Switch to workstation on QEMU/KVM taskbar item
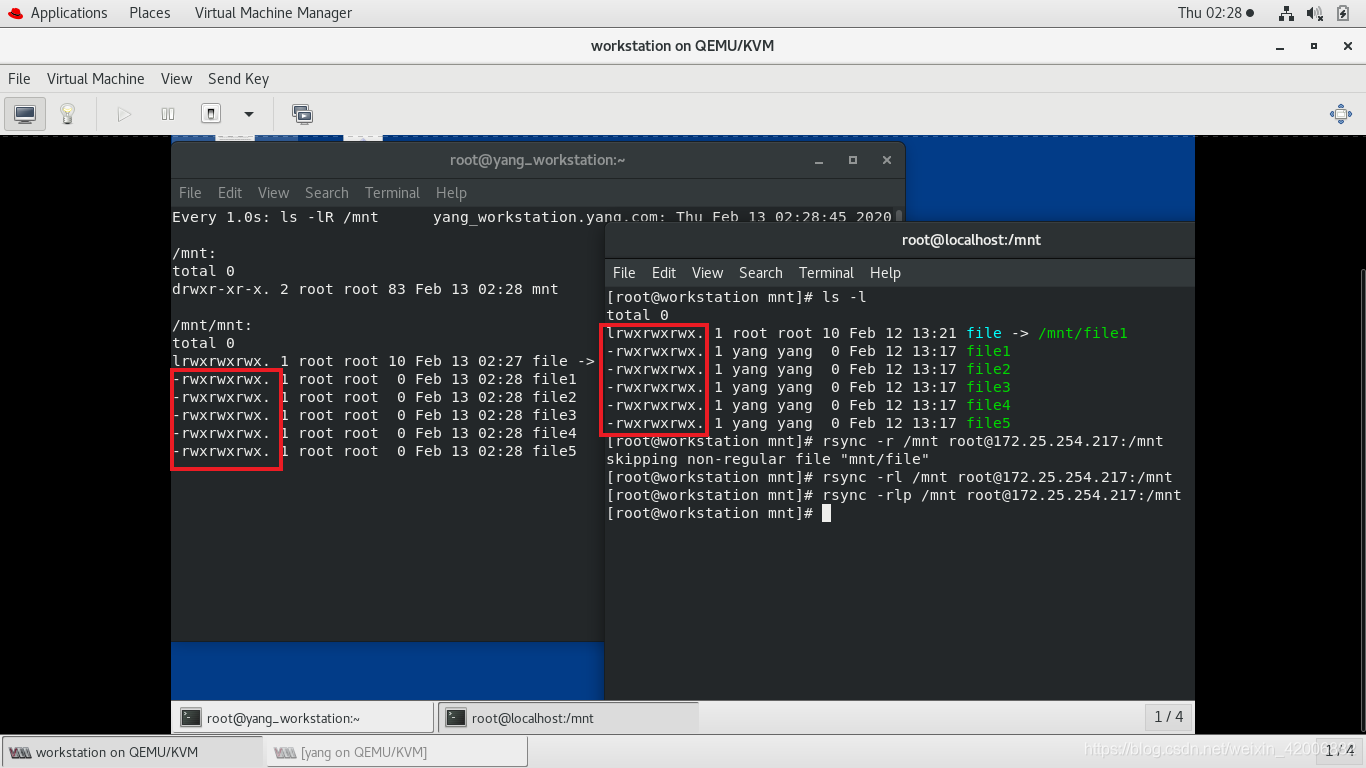Viewport: 1366px width, 768px height. 134,752
